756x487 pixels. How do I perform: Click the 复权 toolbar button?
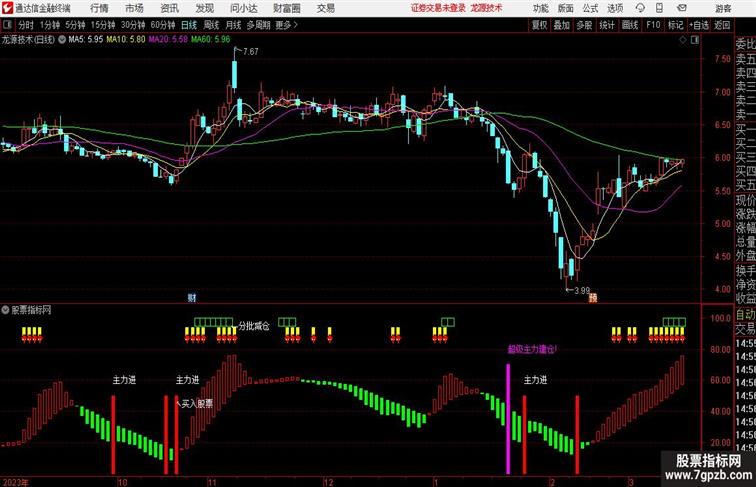(x=540, y=25)
